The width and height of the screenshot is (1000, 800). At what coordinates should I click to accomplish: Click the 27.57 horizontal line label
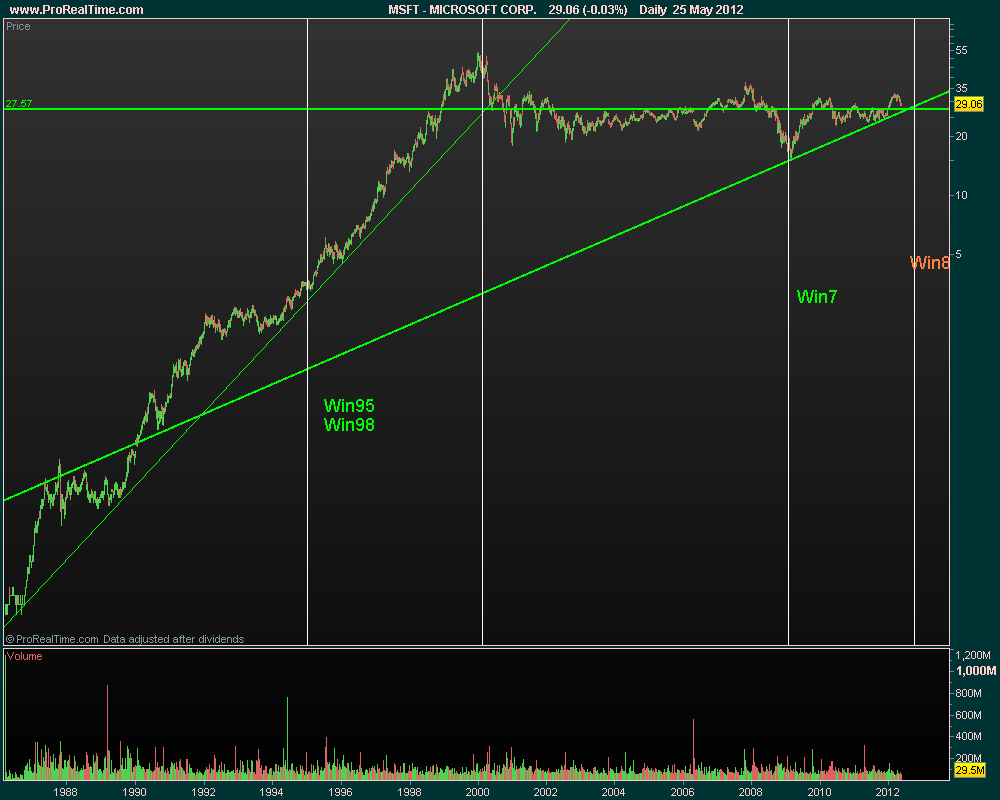(x=18, y=103)
